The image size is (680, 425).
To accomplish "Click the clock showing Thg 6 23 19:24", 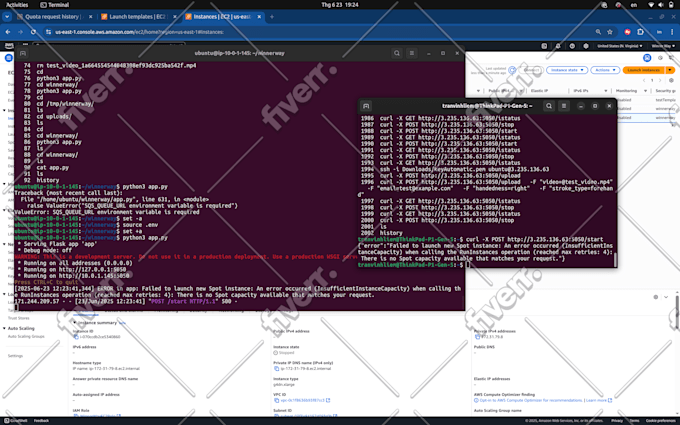I will (x=340, y=5).
